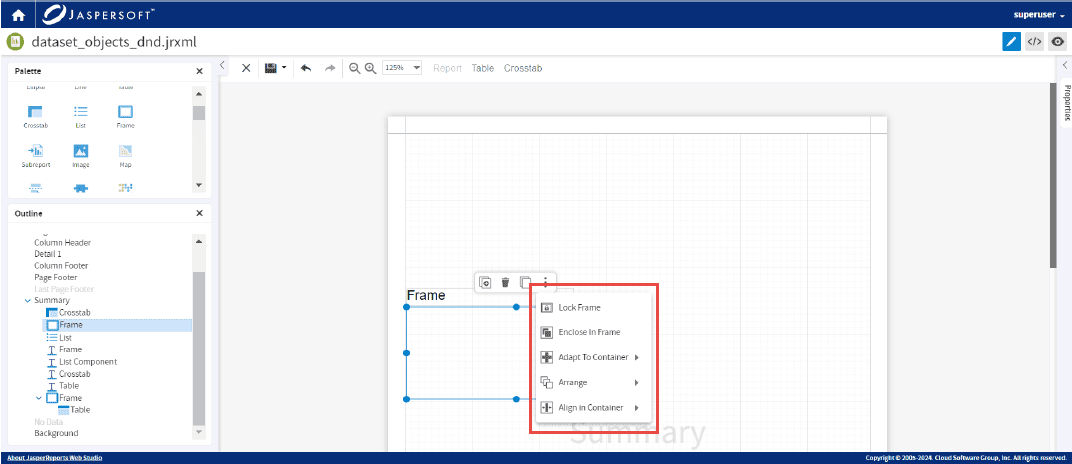The image size is (1072, 464).
Task: Click the Home icon in header
Action: coord(17,15)
